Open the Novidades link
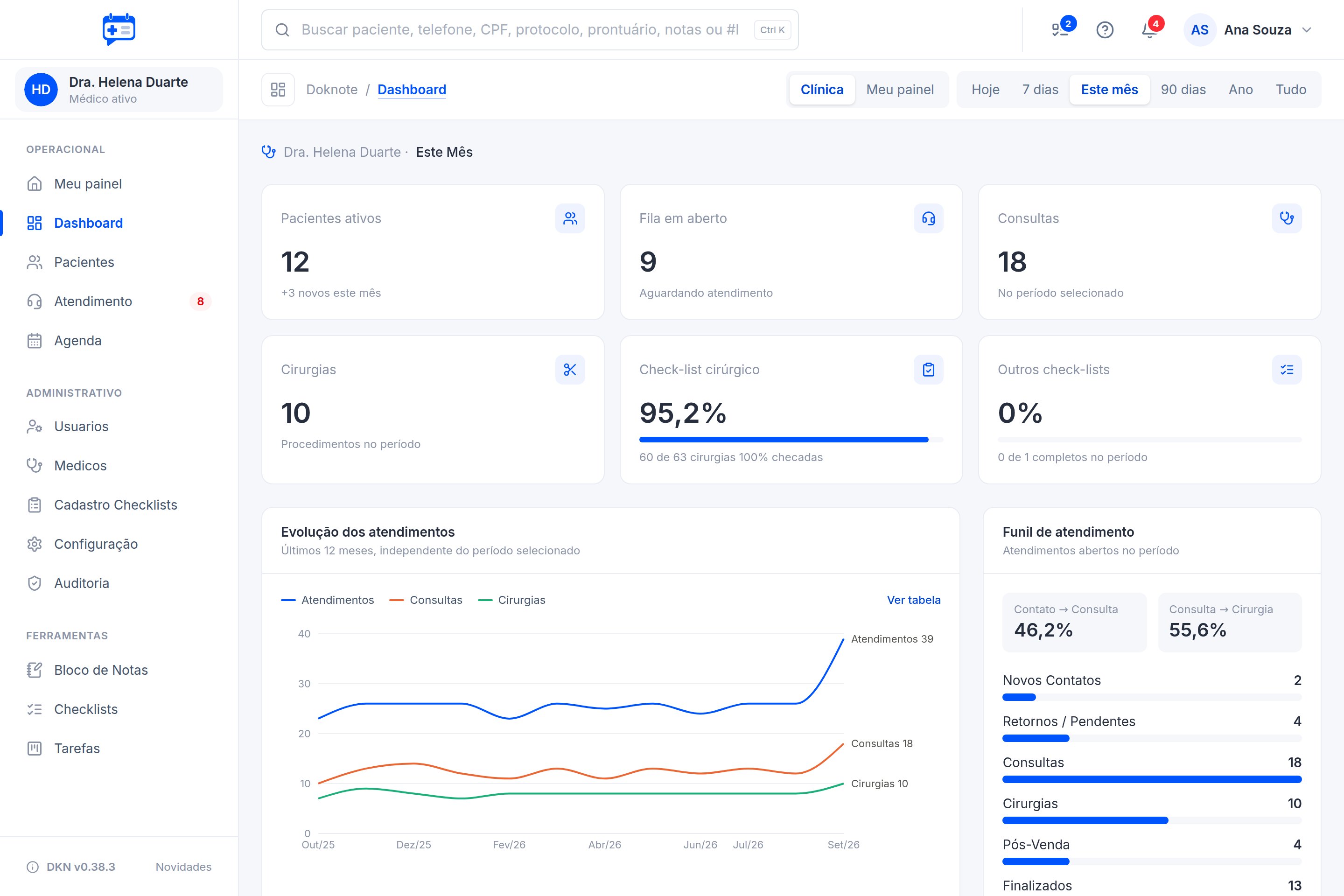 183,867
